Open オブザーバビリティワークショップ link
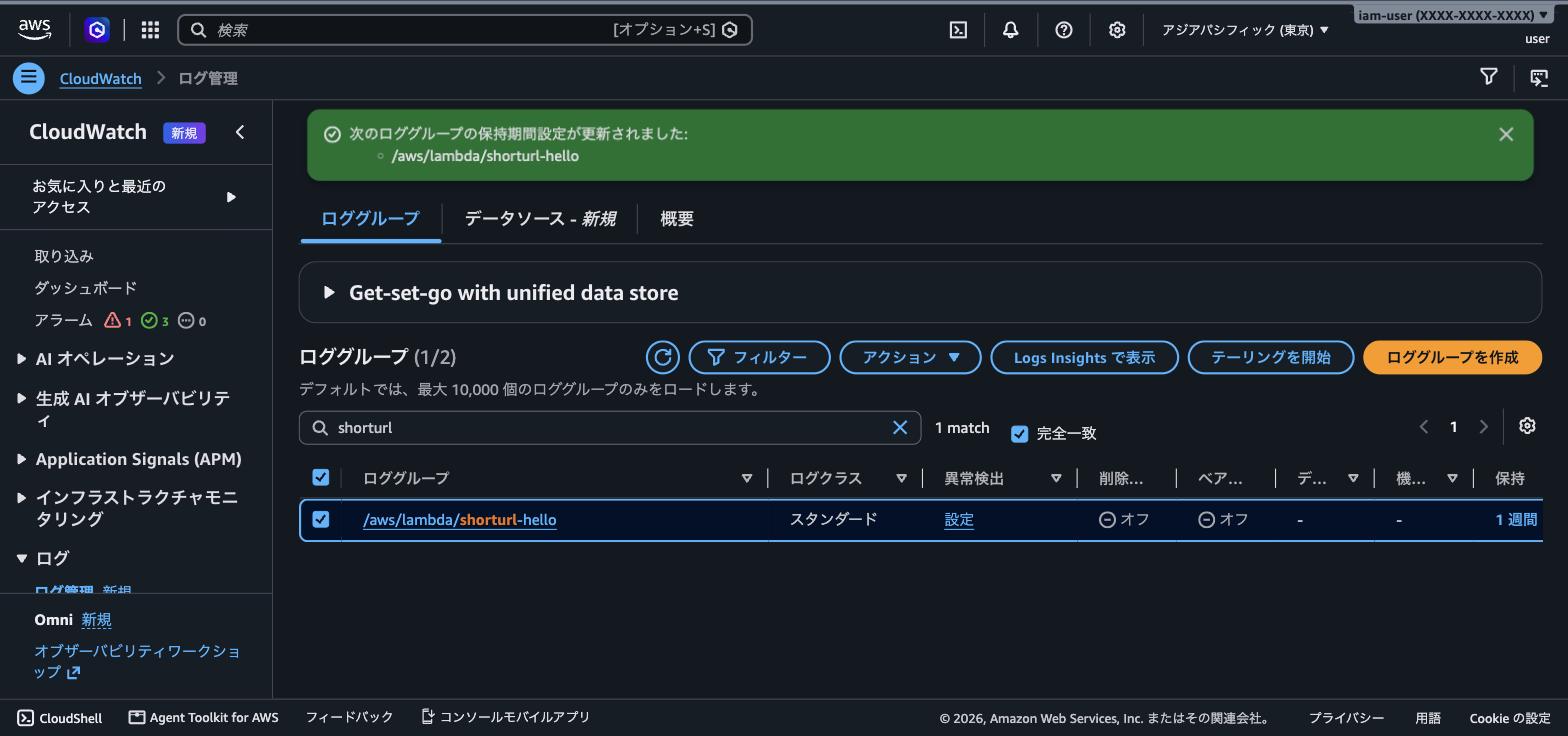 pyautogui.click(x=137, y=661)
